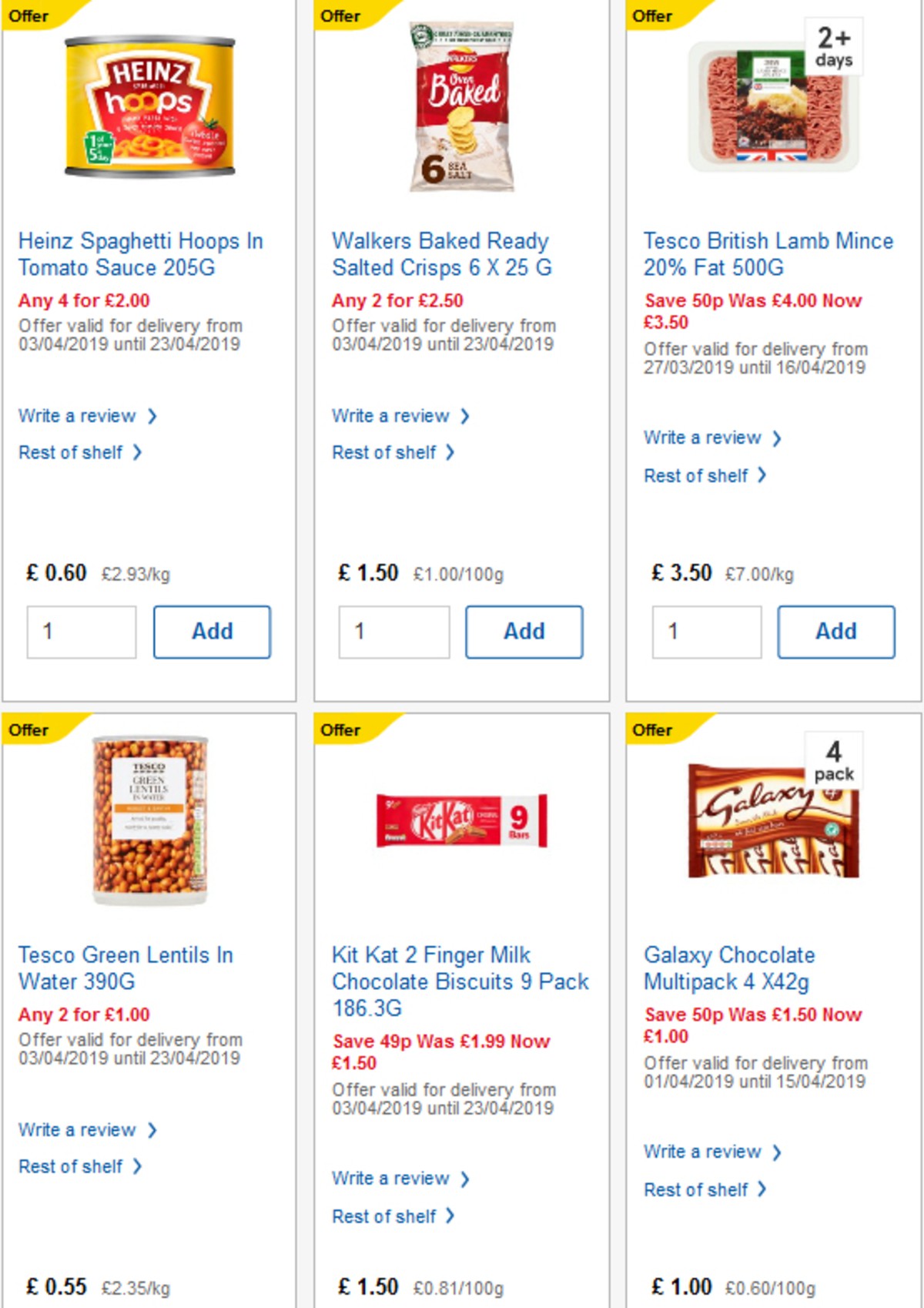View rest of shelf for green lentils

[x=70, y=1166]
